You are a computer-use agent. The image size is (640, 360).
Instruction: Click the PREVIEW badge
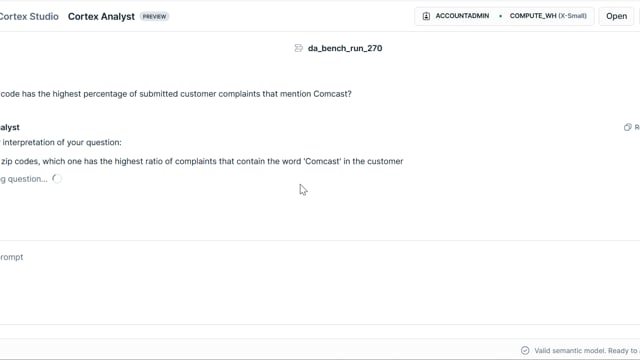click(154, 17)
